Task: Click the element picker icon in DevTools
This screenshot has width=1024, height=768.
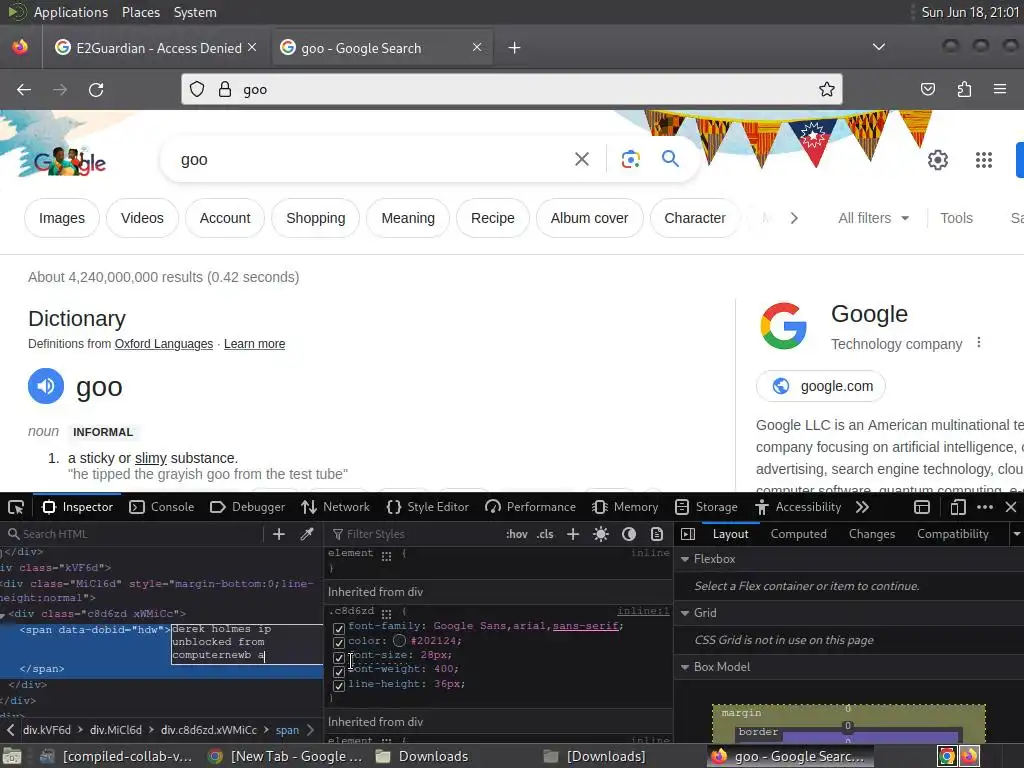Action: point(16,507)
